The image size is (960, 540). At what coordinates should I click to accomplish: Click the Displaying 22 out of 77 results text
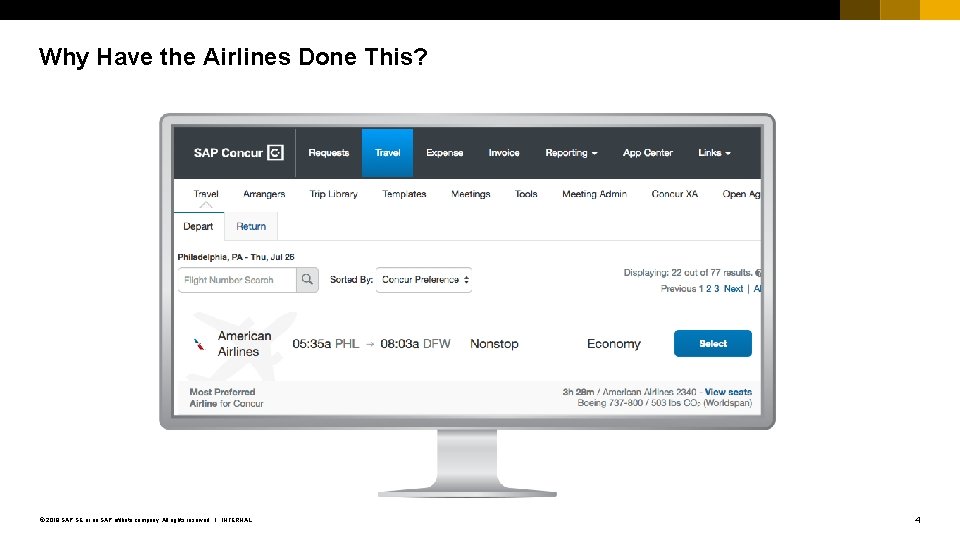[688, 273]
